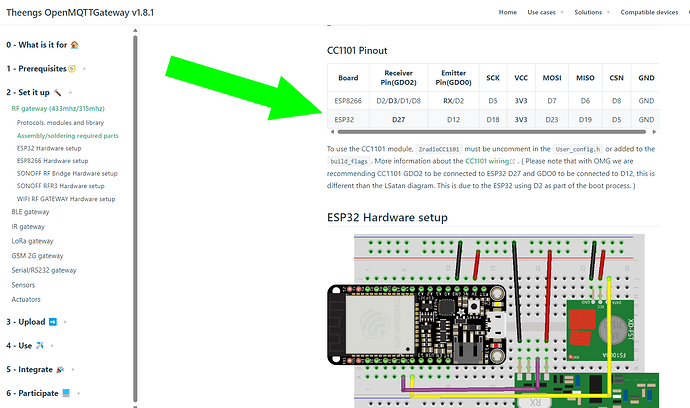Open Actuators page in sidebar
Image resolution: width=690 pixels, height=408 pixels.
click(26, 299)
